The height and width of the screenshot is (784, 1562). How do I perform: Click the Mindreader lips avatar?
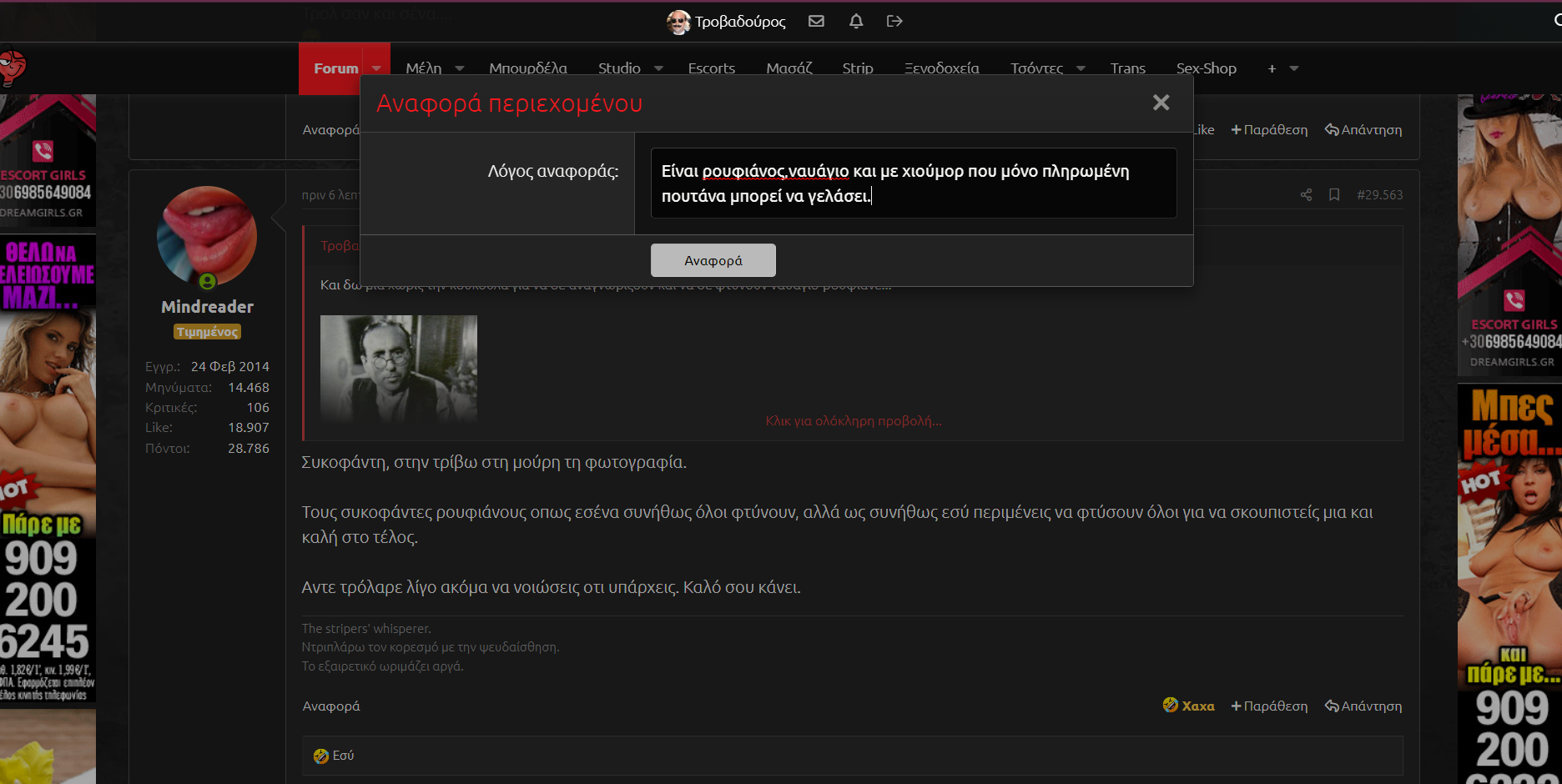[x=207, y=237]
